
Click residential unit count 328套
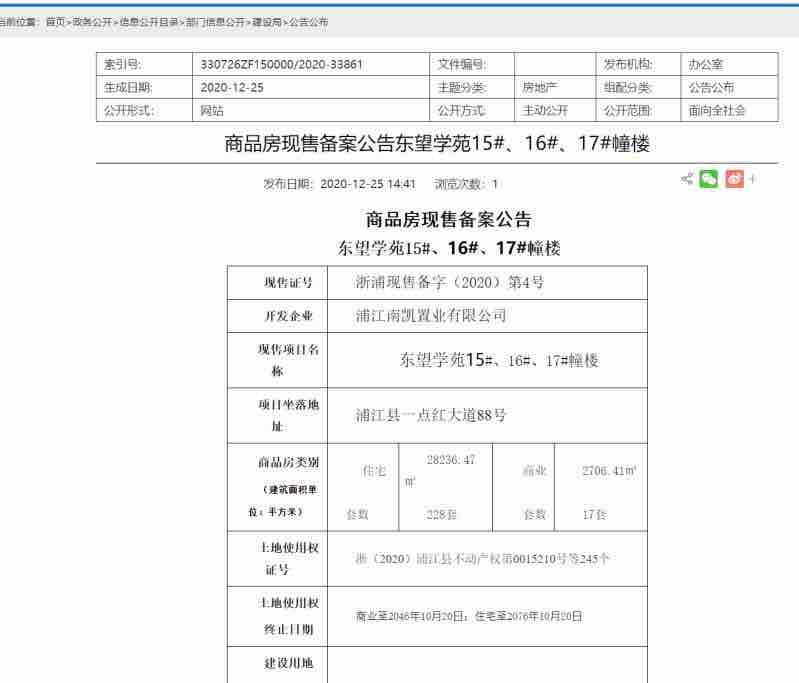(x=441, y=514)
